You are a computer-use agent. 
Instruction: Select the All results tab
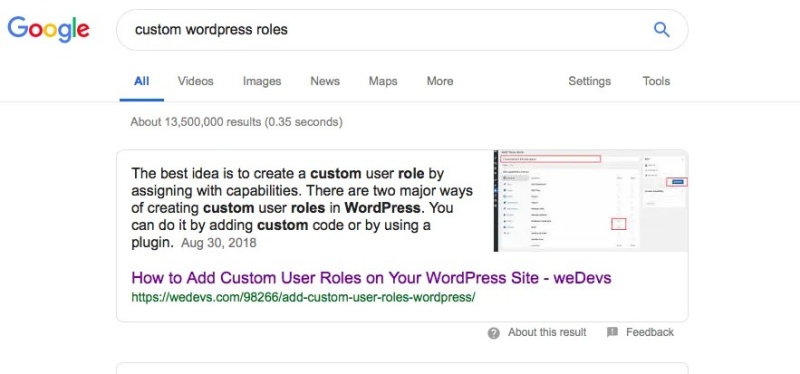142,81
